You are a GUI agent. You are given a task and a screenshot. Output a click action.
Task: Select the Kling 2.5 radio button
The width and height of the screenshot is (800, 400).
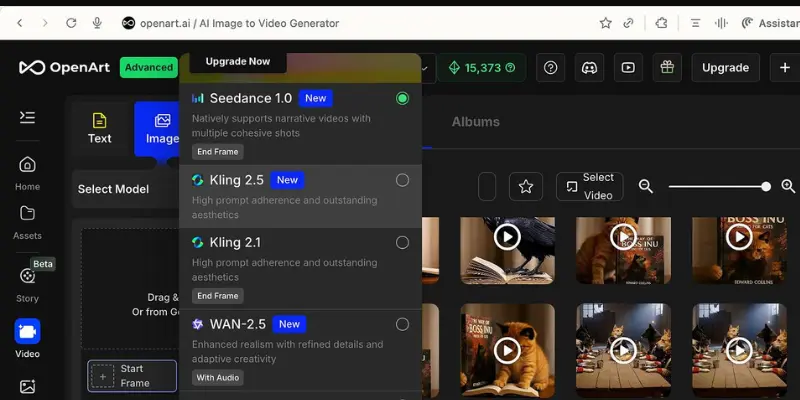tap(403, 180)
